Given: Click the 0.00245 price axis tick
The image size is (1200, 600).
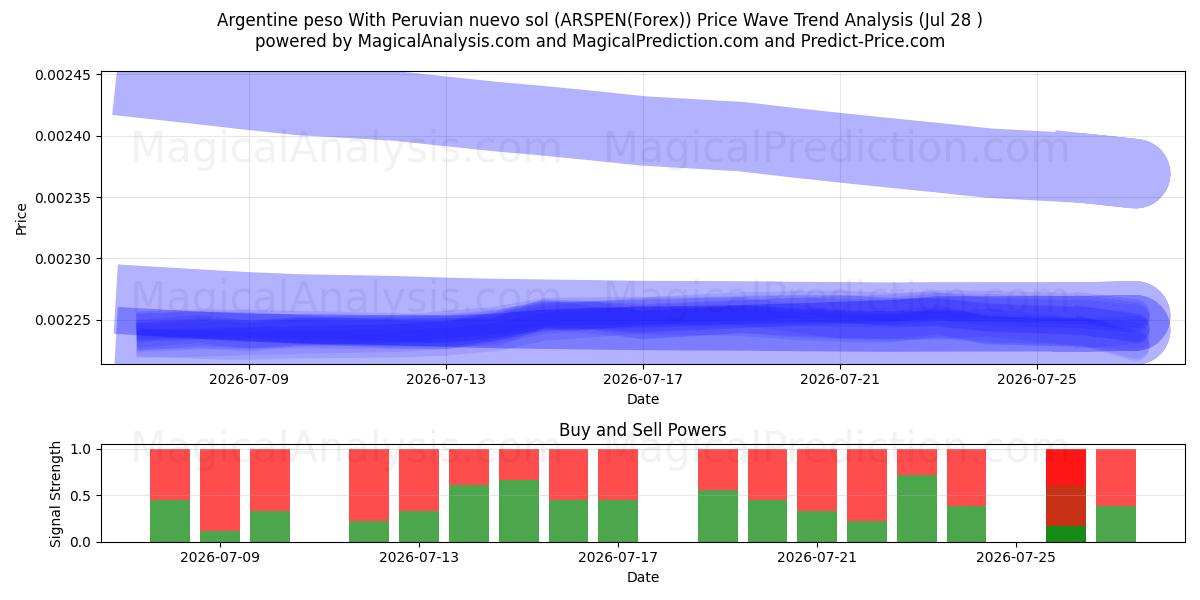Looking at the screenshot, I should tap(64, 75).
